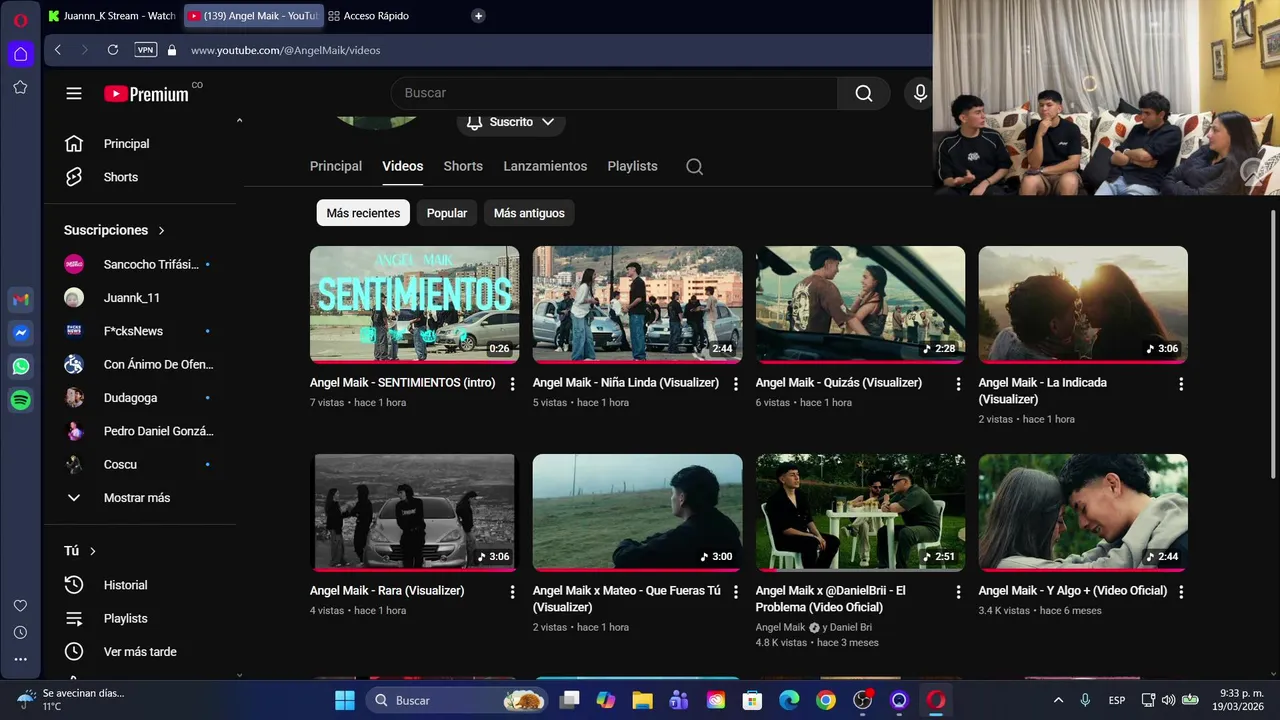
Task: Open the YouTube guide hamburger menu
Action: 74,93
